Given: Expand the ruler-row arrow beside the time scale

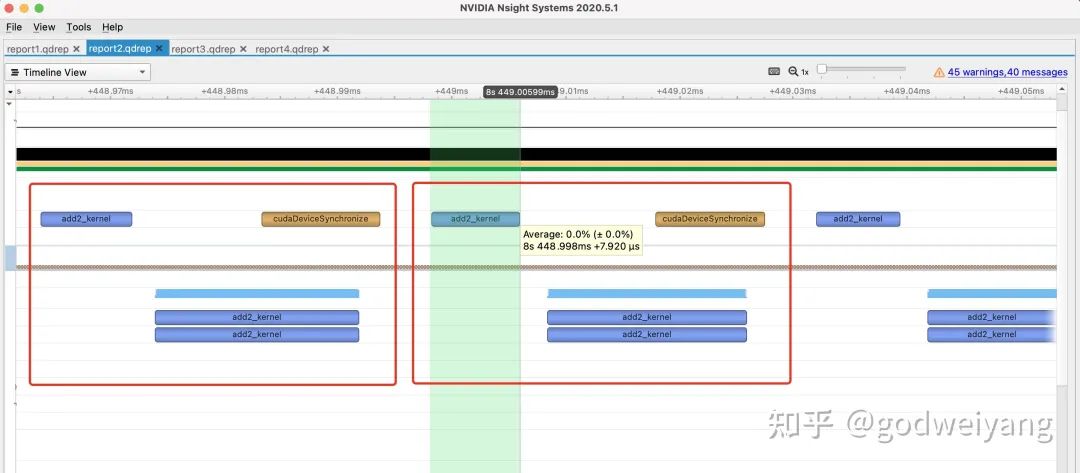Looking at the screenshot, I should [10, 92].
